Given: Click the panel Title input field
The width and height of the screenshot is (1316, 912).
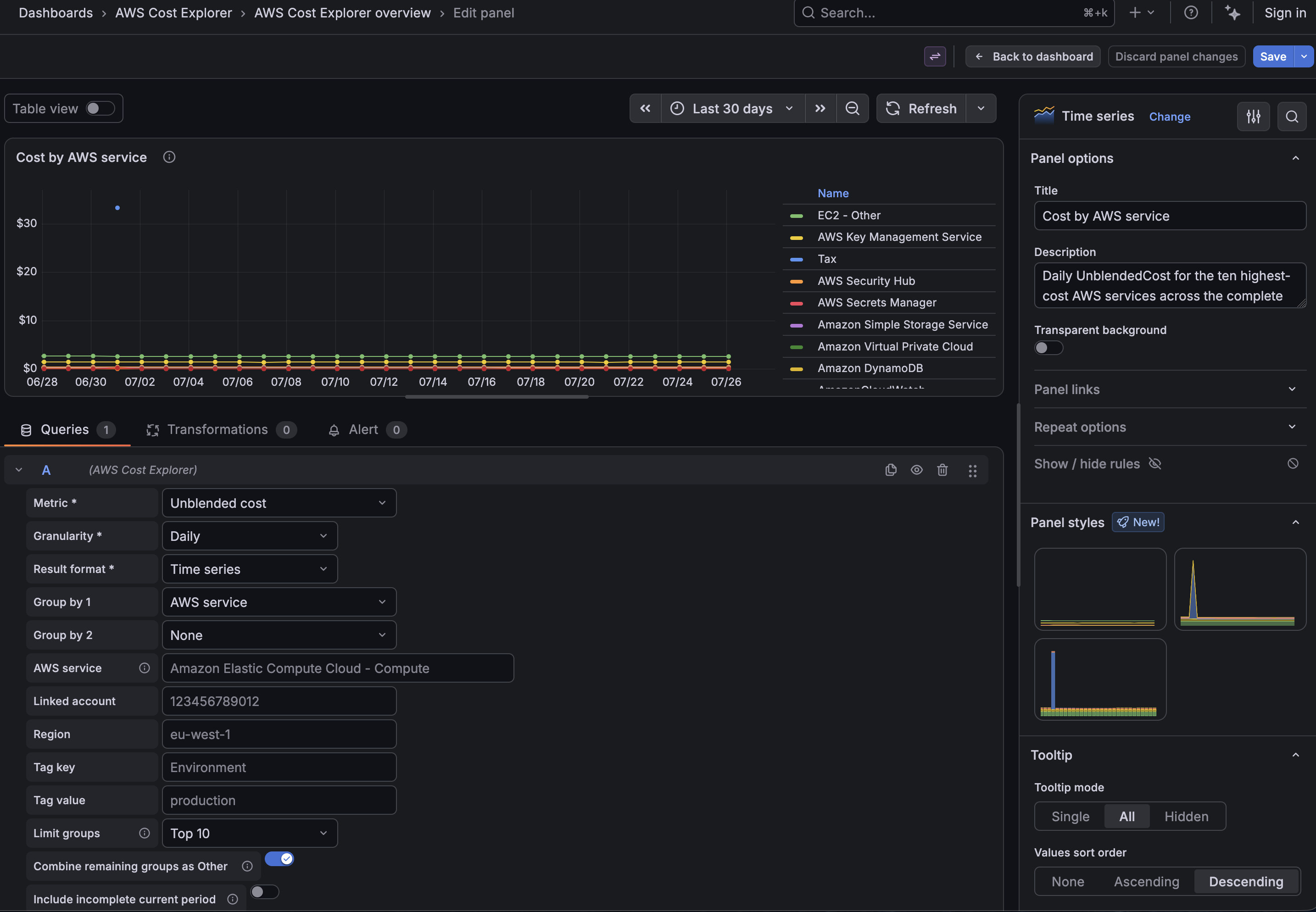Looking at the screenshot, I should 1170,216.
